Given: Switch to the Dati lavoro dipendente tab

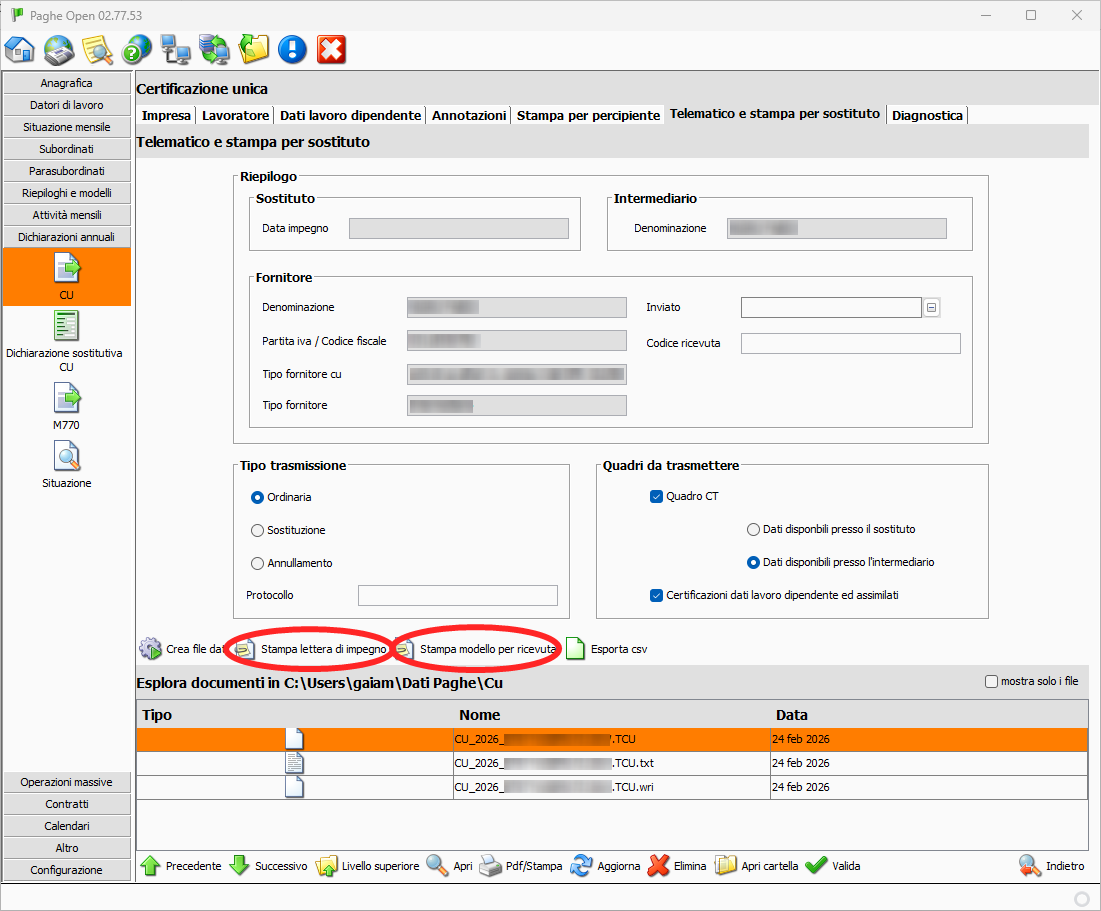Looking at the screenshot, I should (x=350, y=115).
